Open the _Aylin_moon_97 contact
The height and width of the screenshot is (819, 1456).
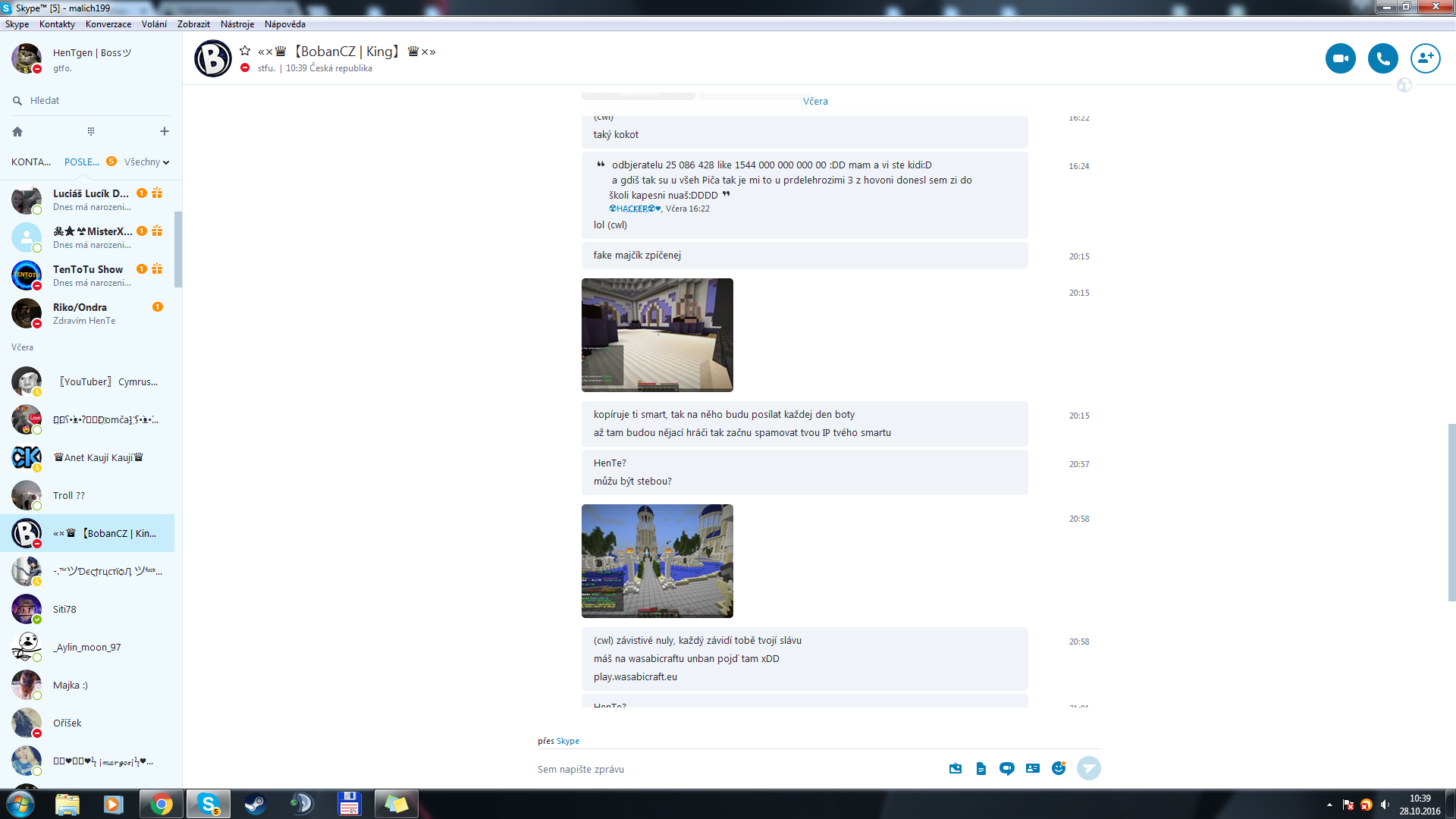87,647
